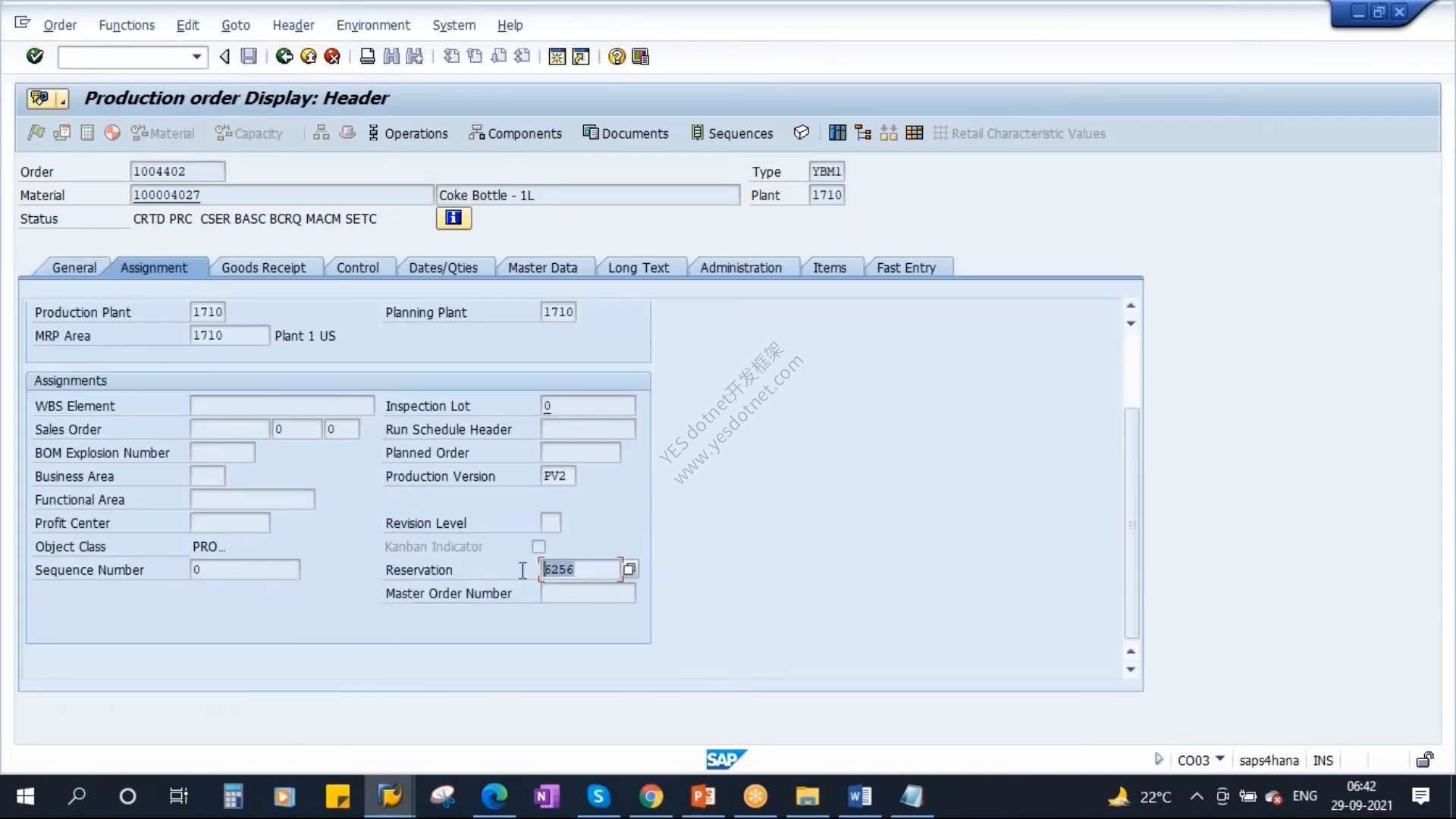The image size is (1456, 819).
Task: Open the Sequences overview
Action: (732, 133)
